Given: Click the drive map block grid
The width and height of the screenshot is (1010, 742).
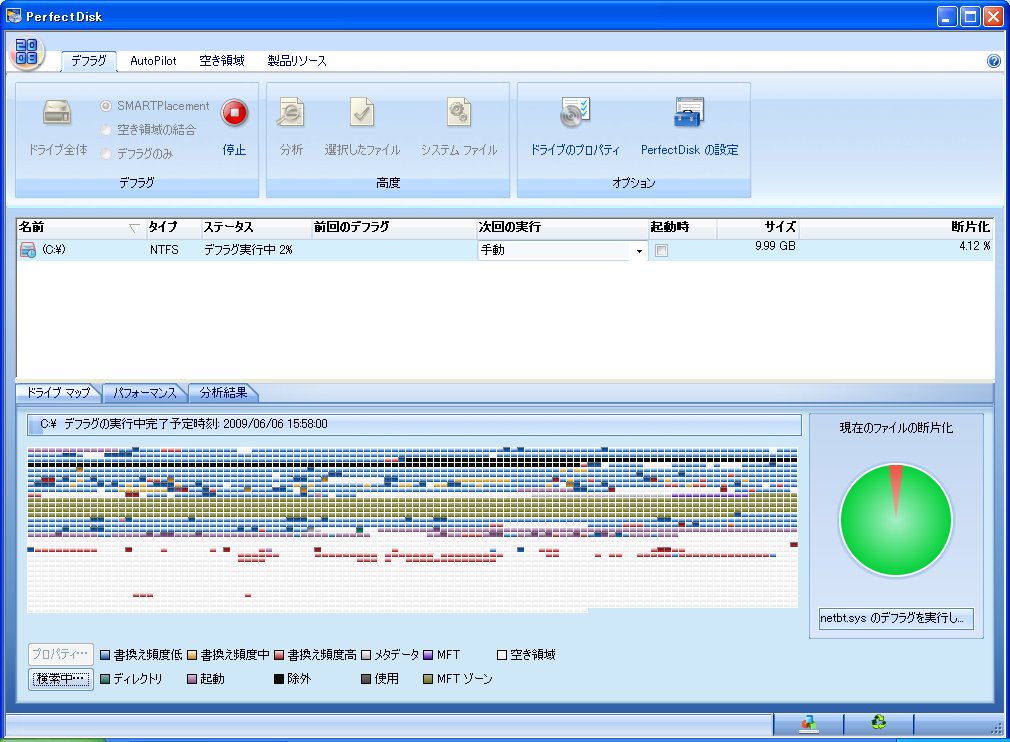Looking at the screenshot, I should 412,529.
